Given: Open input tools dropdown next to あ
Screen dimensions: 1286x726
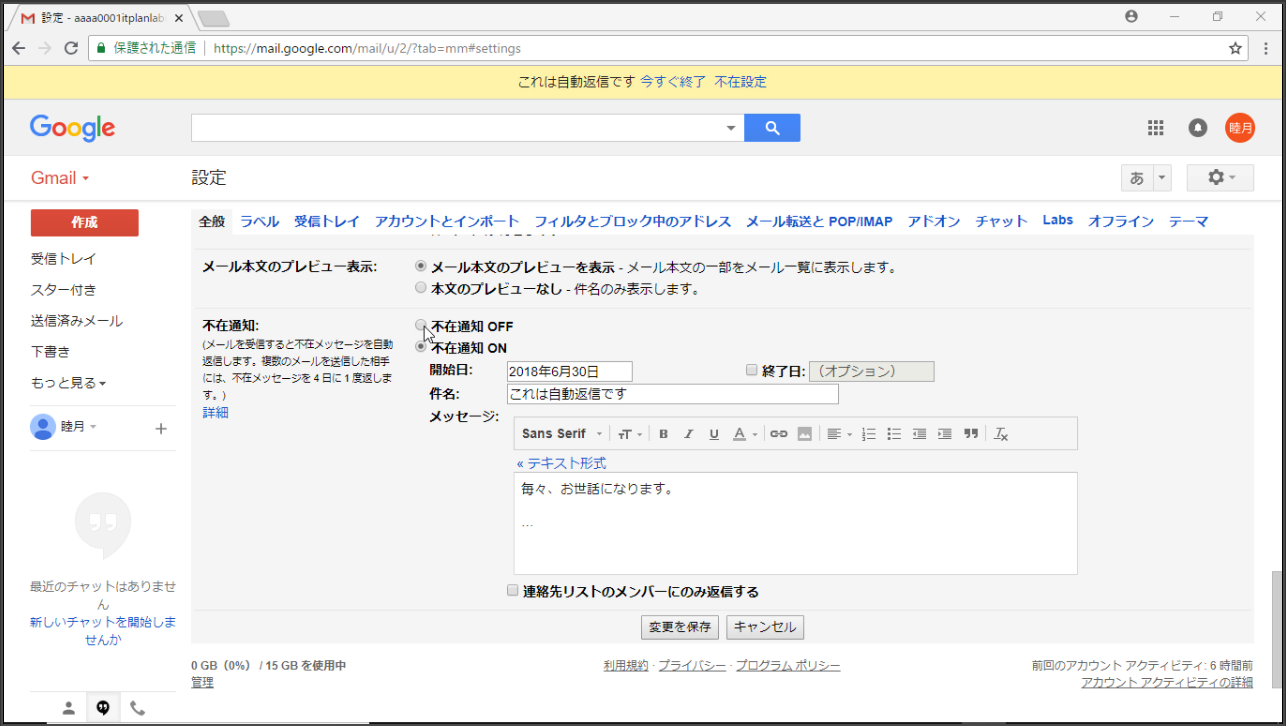Looking at the screenshot, I should [x=1162, y=178].
